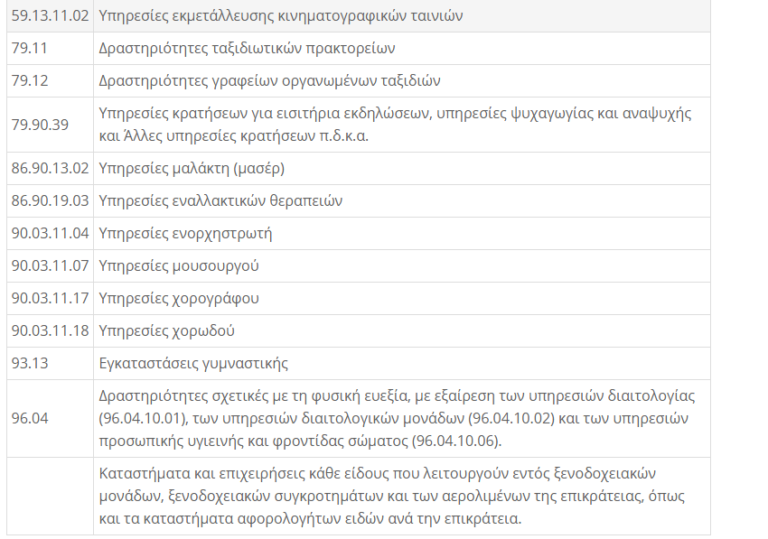Screen dimensions: 768x539
Task: Click the row 'Δραστηριότητες ταξιδιωτικών πρακτορείων'
Action: (249, 48)
